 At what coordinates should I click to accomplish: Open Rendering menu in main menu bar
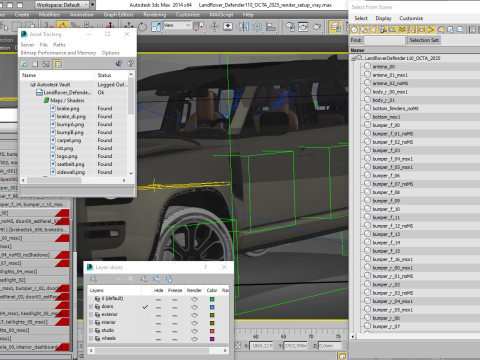pyautogui.click(x=155, y=15)
